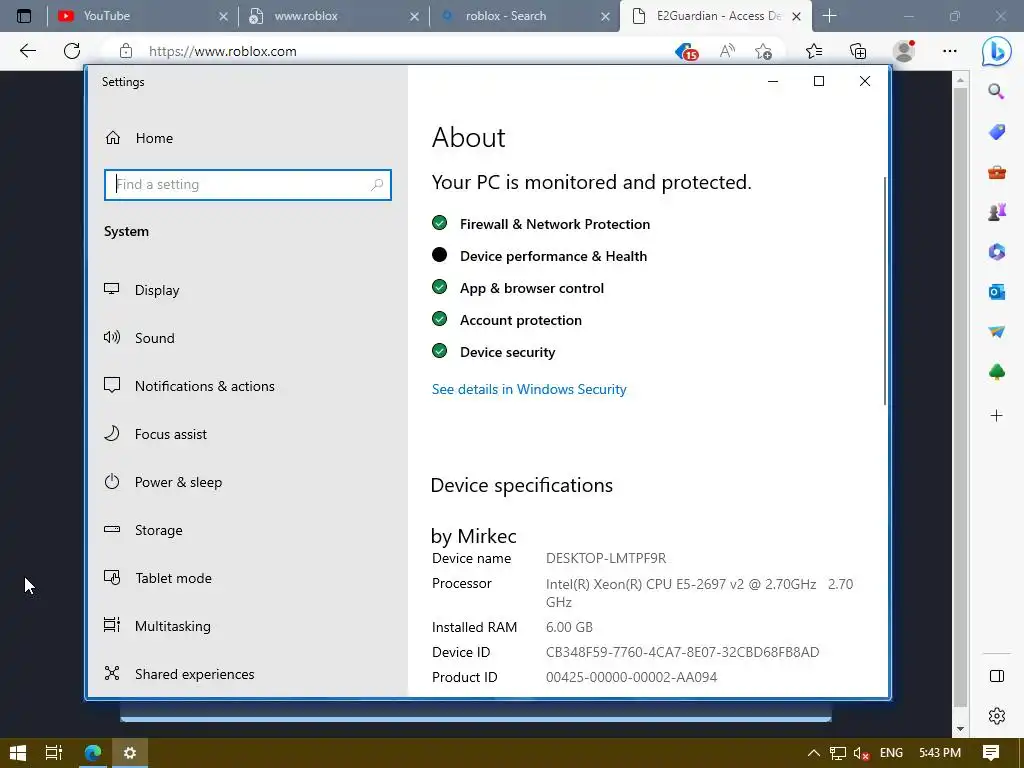
Task: Open Storage settings
Action: click(x=143, y=530)
